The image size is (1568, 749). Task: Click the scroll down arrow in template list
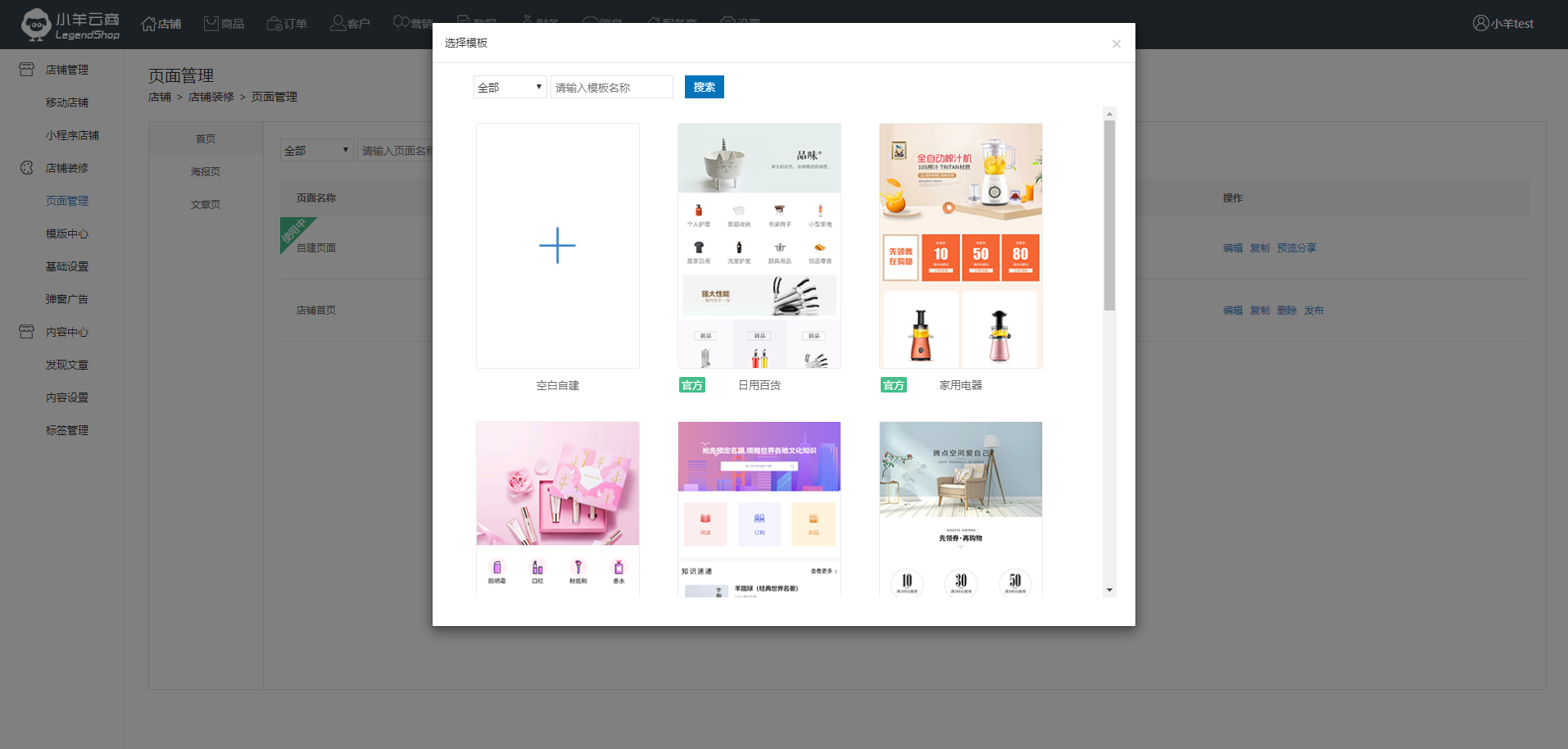(x=1109, y=590)
